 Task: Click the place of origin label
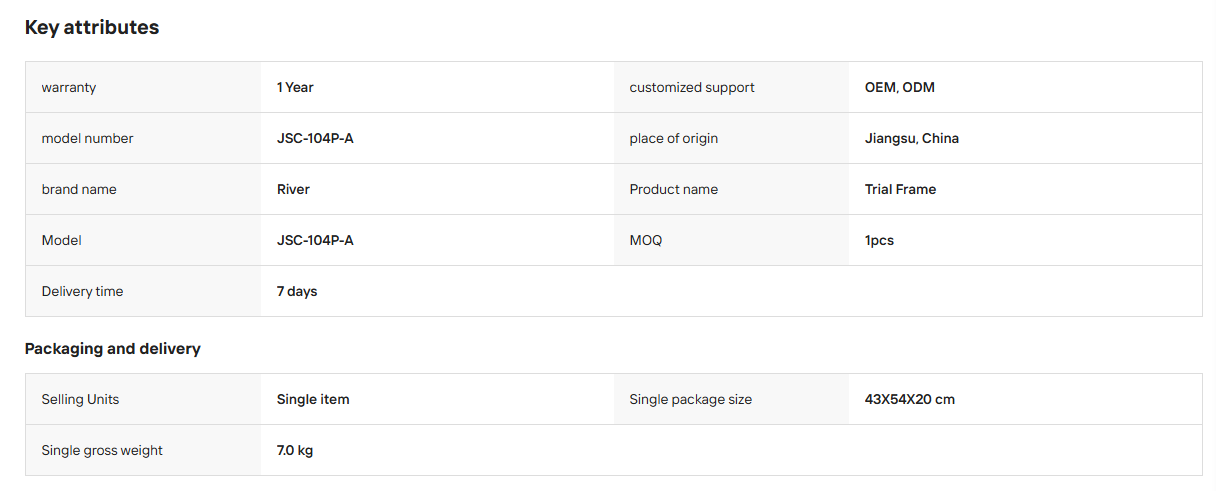tap(674, 138)
